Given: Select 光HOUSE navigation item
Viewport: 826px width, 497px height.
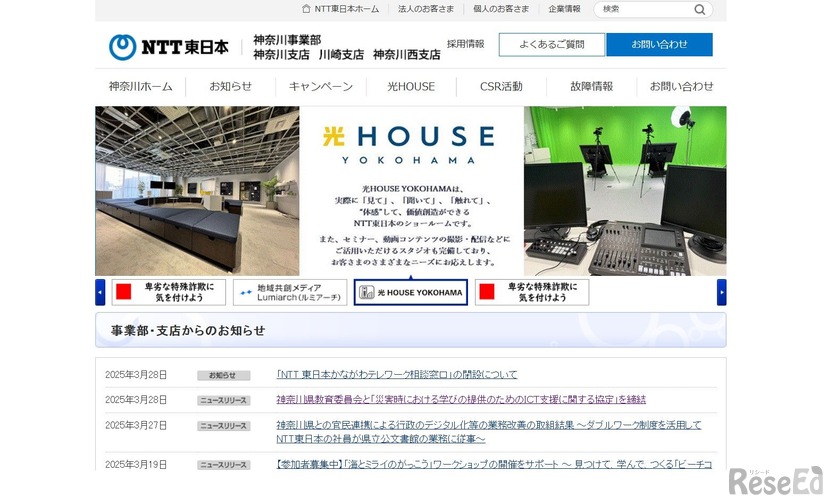Looking at the screenshot, I should click(x=411, y=86).
